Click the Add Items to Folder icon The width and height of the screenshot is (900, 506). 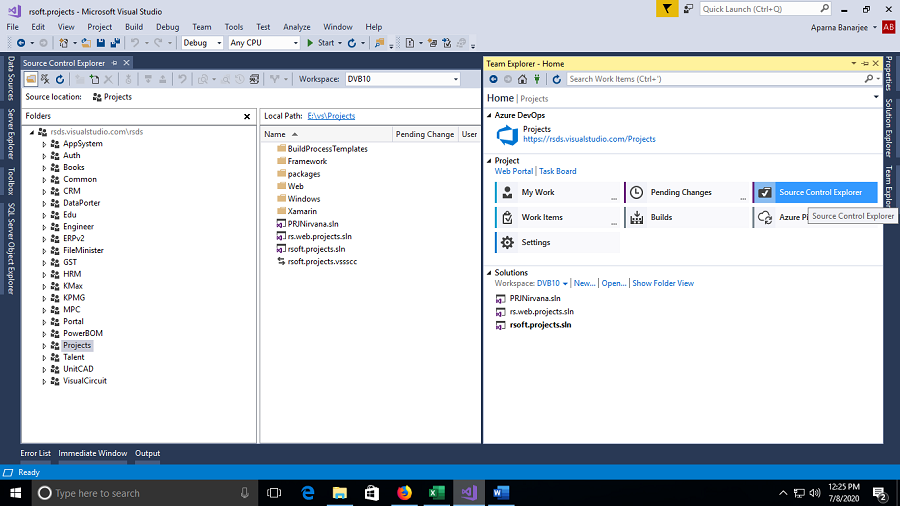click(x=94, y=79)
